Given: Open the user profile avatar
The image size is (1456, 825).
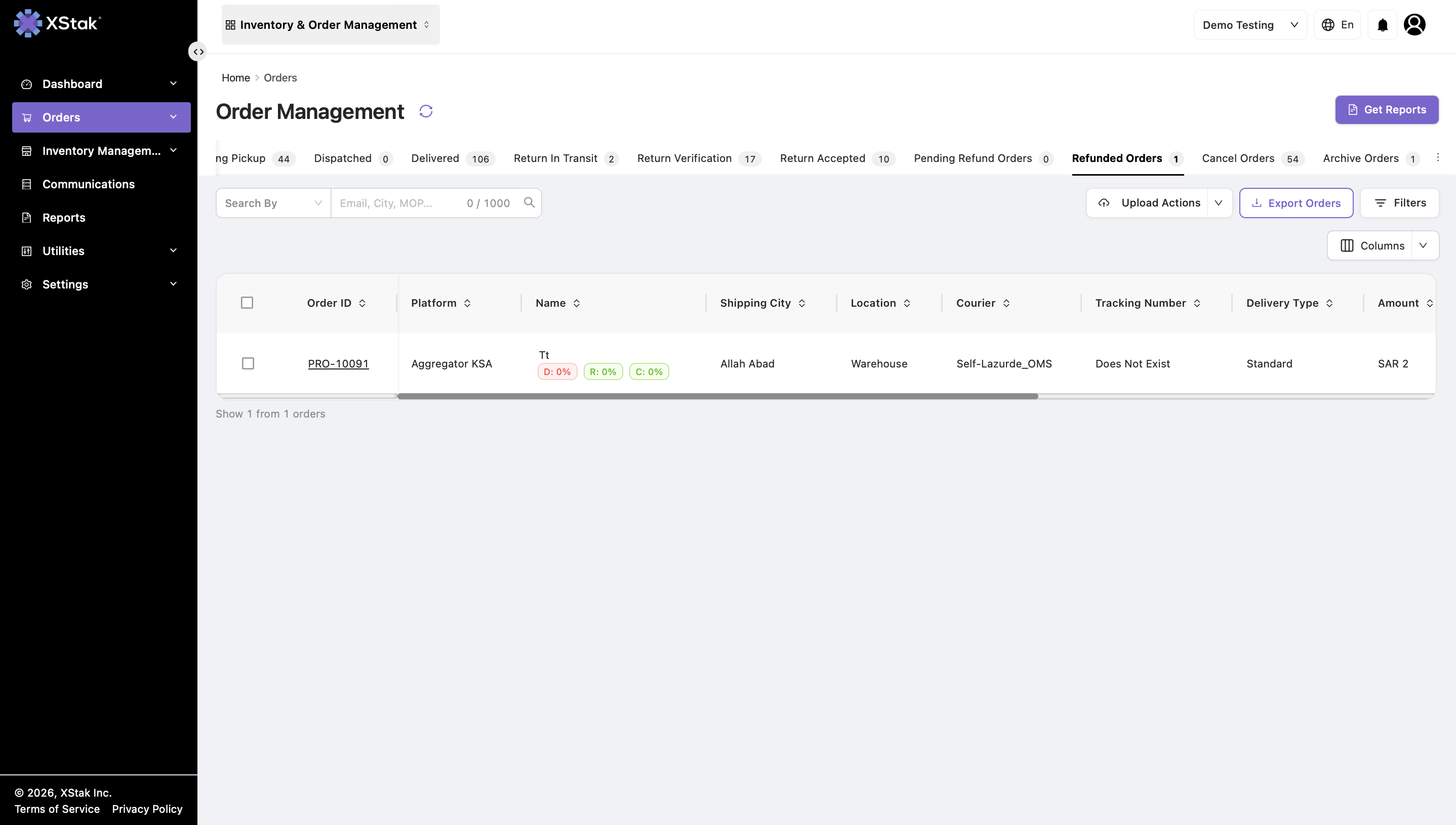Looking at the screenshot, I should [x=1414, y=24].
